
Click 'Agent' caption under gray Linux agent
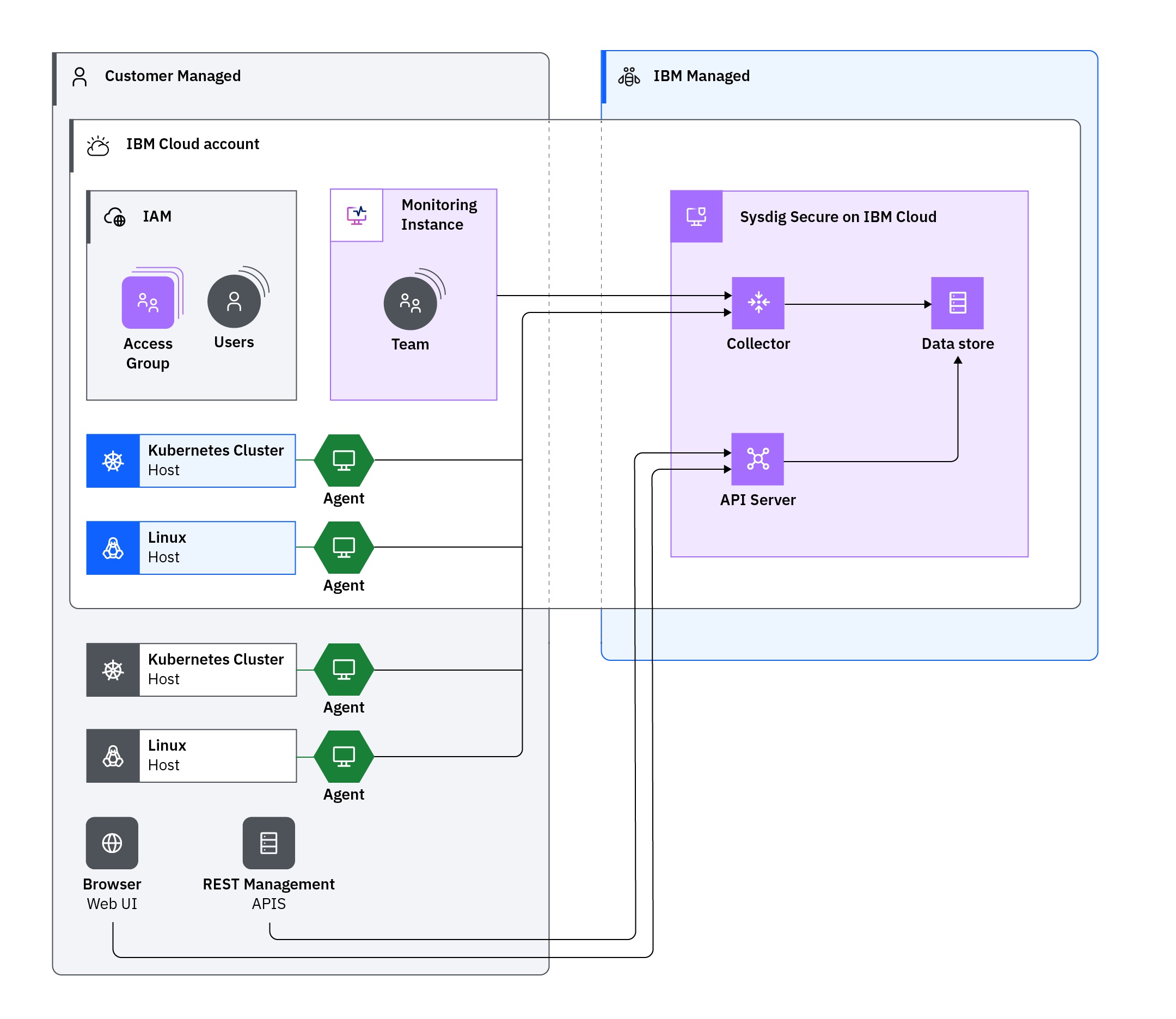pos(344,795)
